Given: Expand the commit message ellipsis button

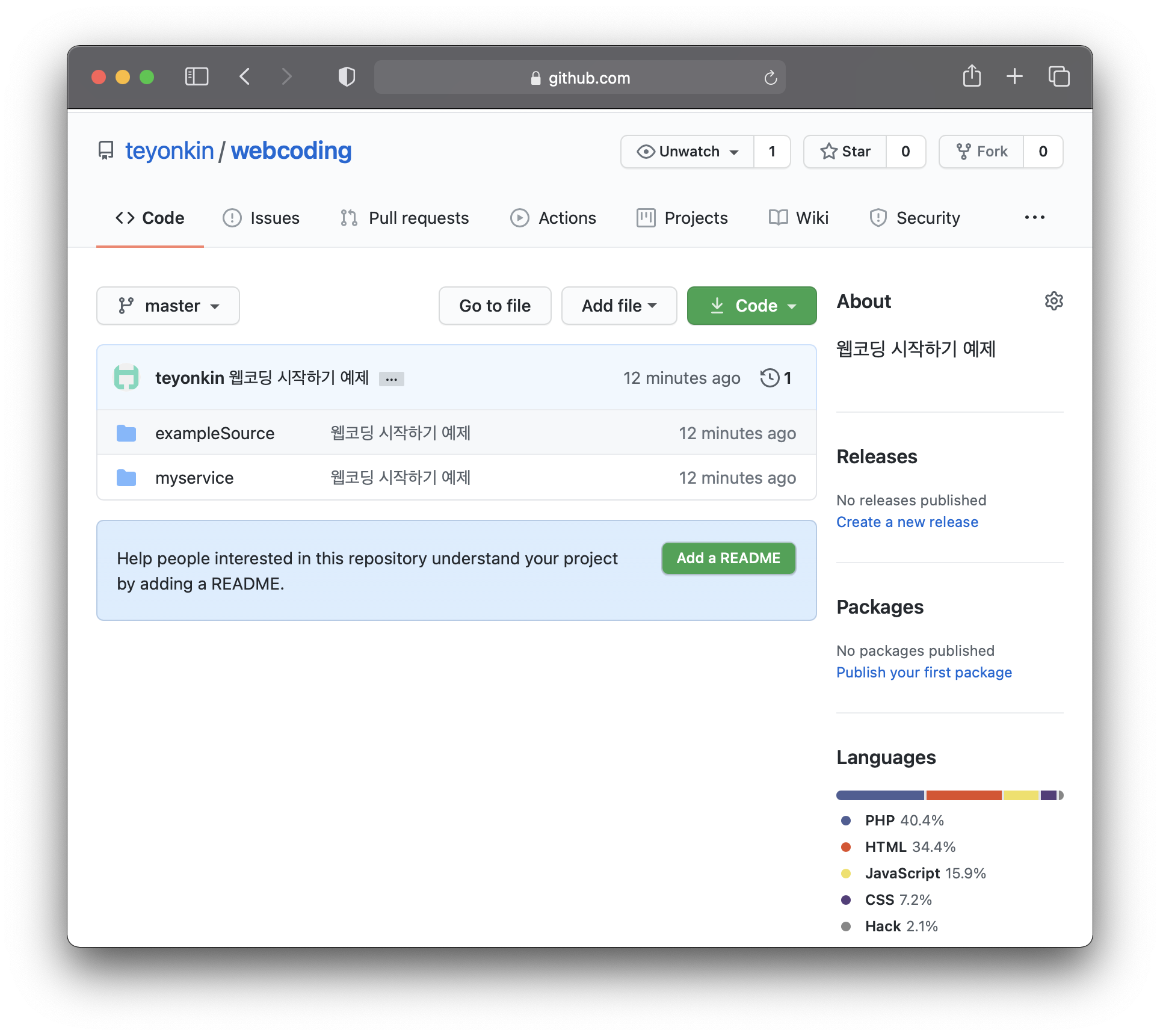Looking at the screenshot, I should [392, 379].
